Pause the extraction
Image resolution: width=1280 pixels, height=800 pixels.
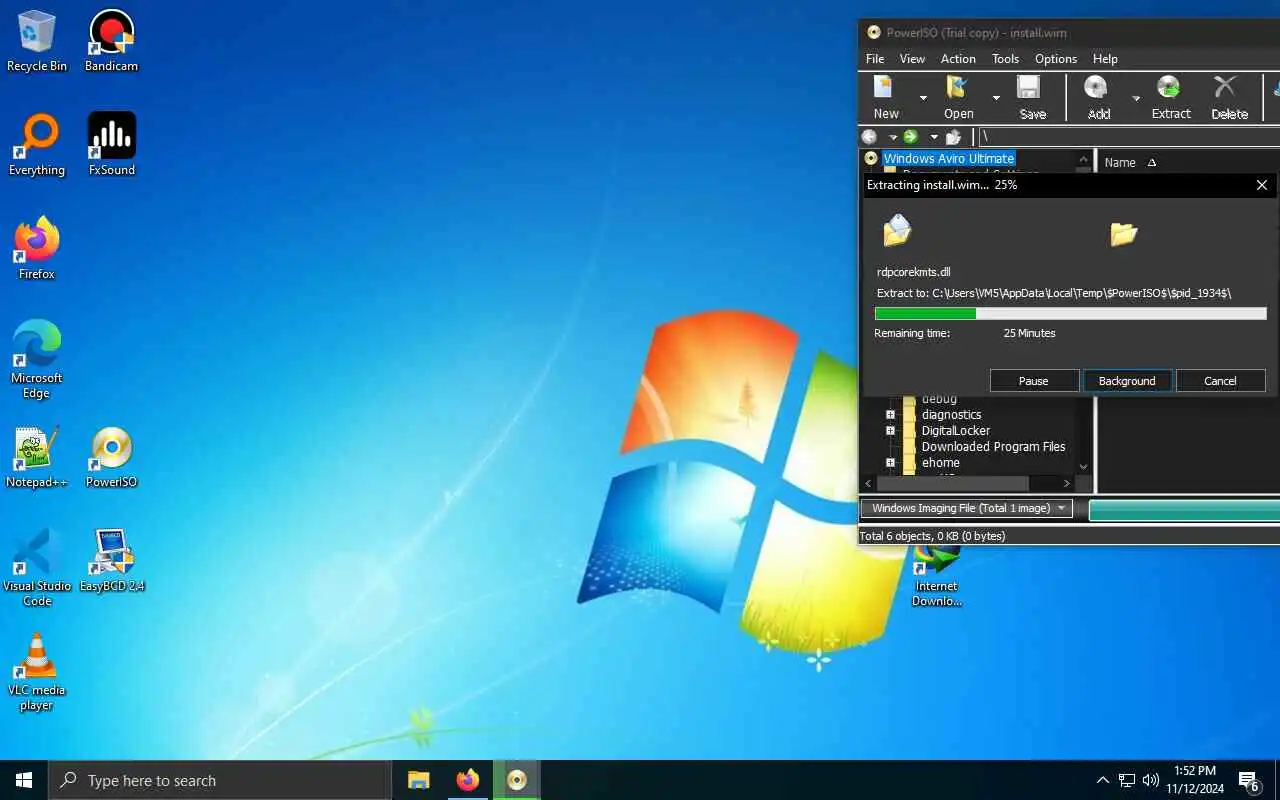[x=1034, y=381]
